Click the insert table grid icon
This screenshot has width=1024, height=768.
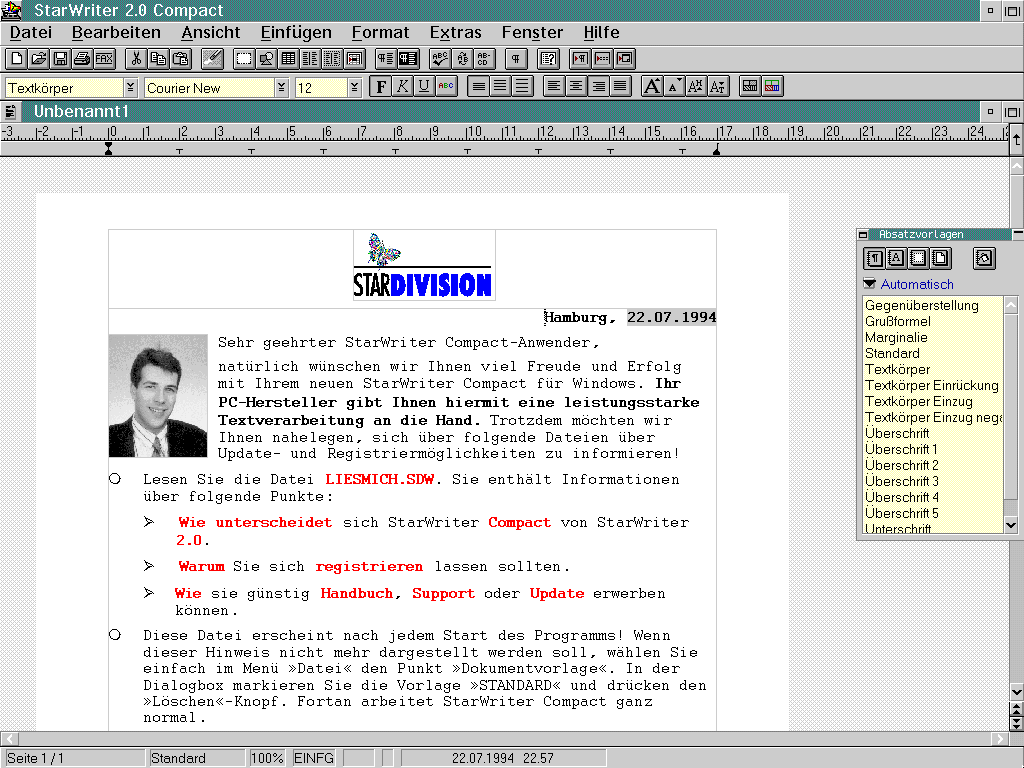[288, 59]
